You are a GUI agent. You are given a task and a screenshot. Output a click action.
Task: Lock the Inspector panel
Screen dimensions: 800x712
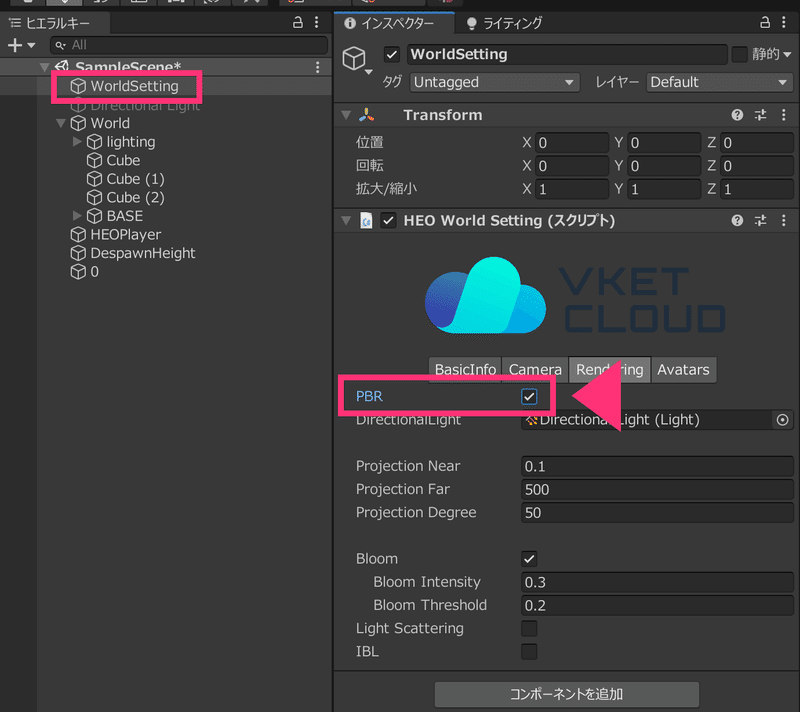(x=765, y=22)
